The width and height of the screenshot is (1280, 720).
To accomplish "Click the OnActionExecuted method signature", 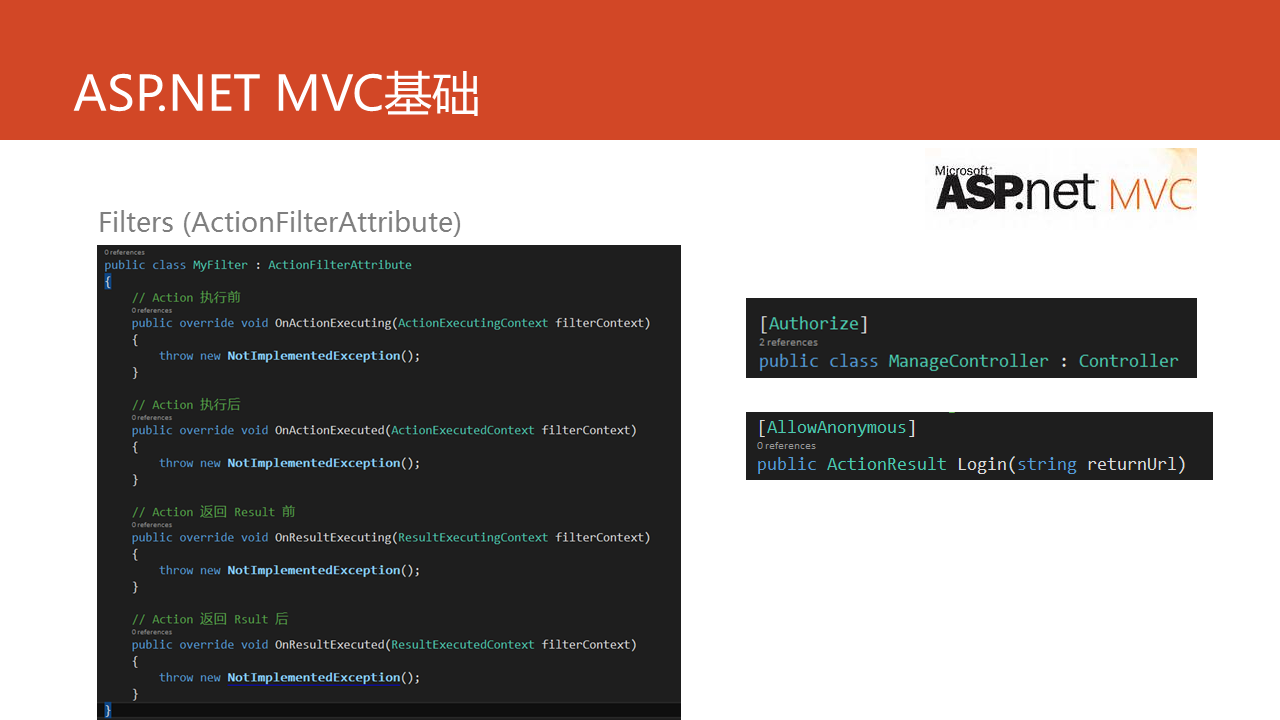I will (384, 430).
